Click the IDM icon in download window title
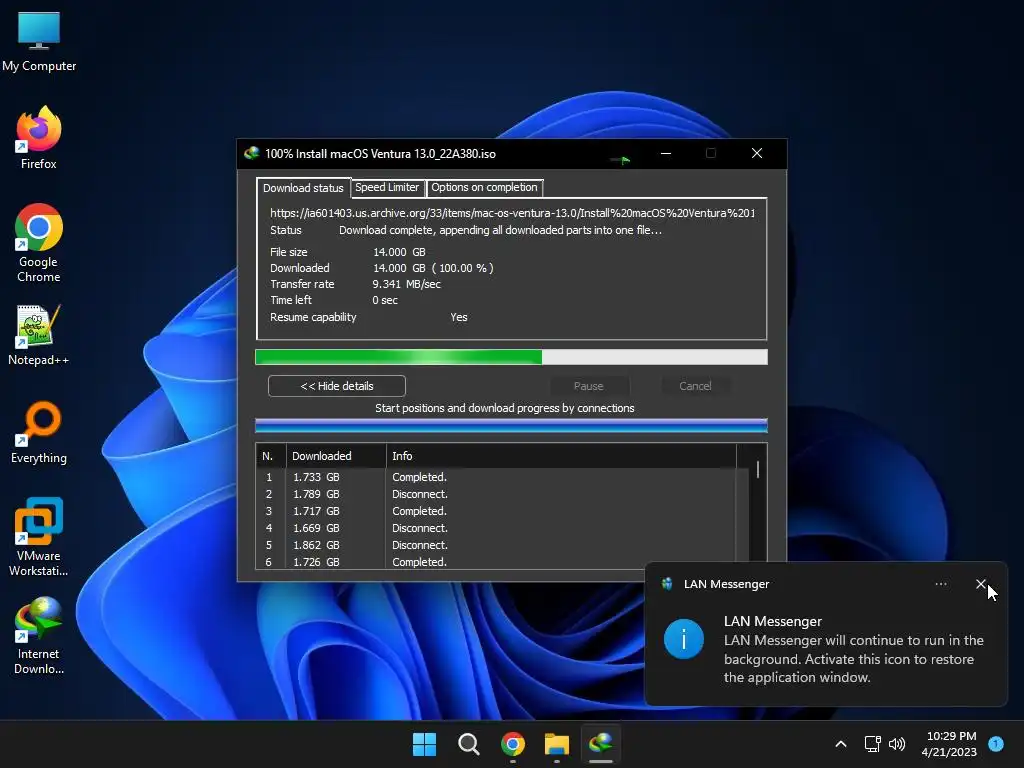1024x768 pixels. click(x=251, y=153)
